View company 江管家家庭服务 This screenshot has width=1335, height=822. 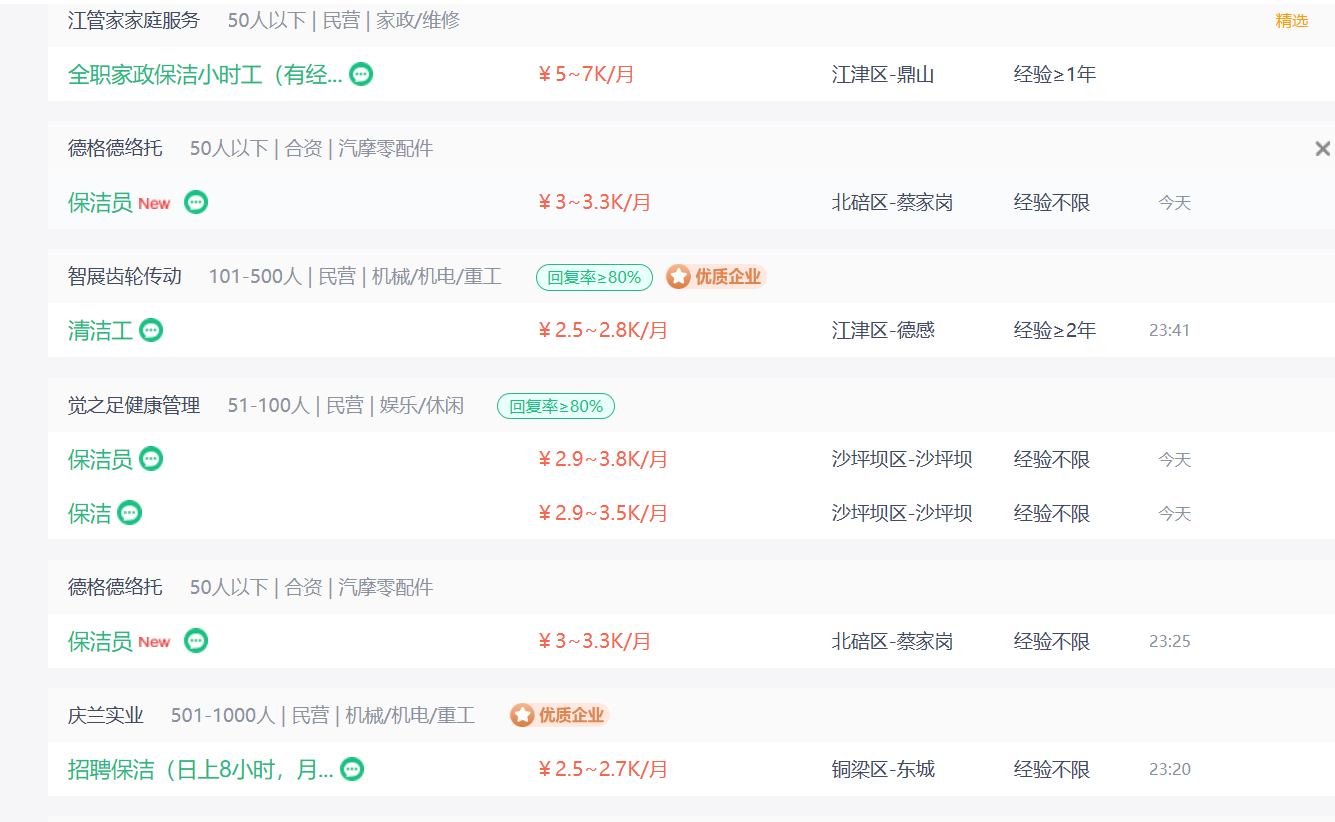pyautogui.click(x=134, y=20)
